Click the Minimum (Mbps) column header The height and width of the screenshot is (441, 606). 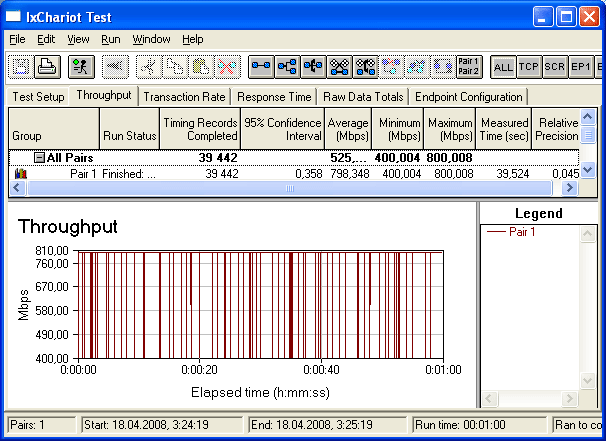click(x=398, y=129)
